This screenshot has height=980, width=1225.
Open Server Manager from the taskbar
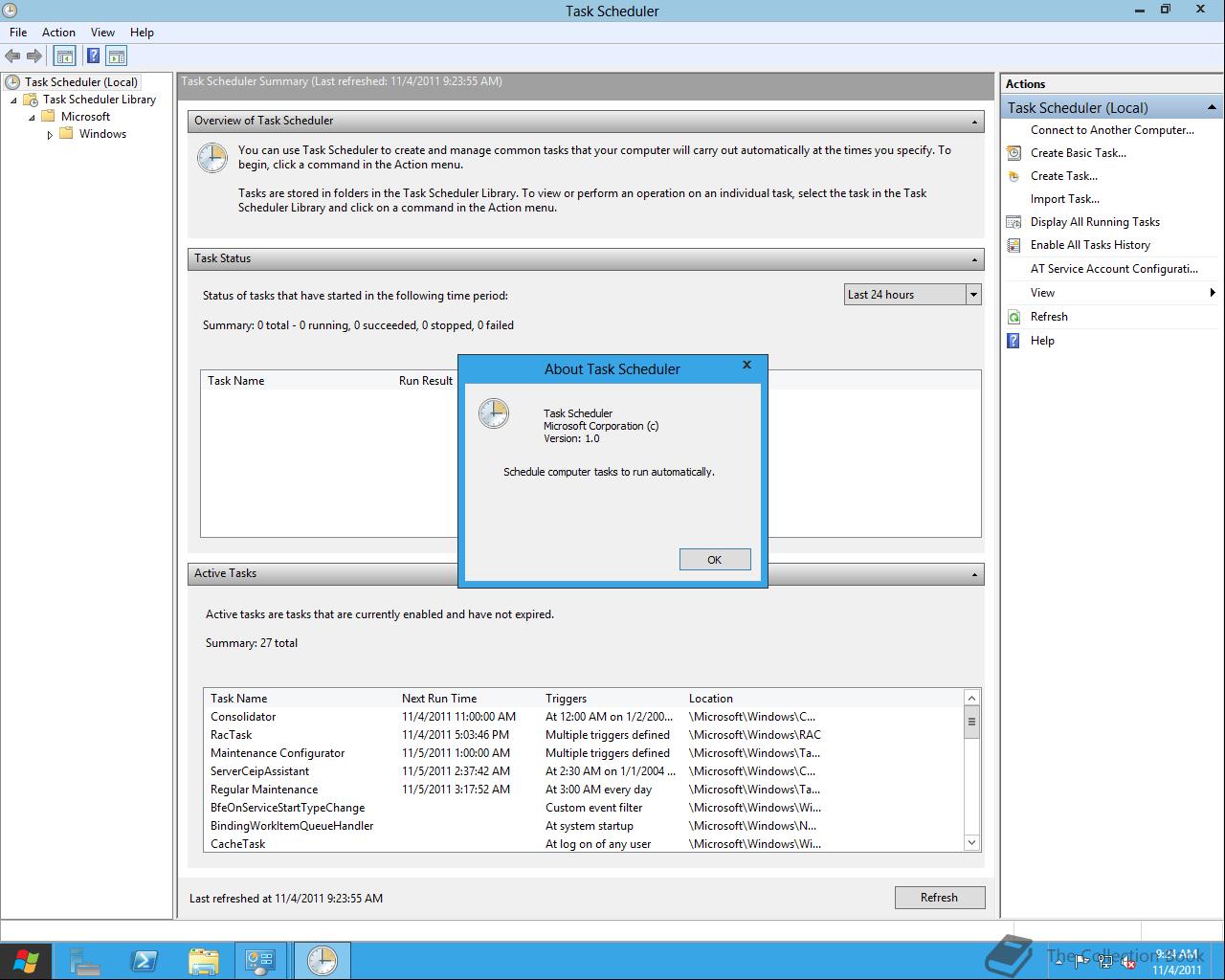coord(85,960)
